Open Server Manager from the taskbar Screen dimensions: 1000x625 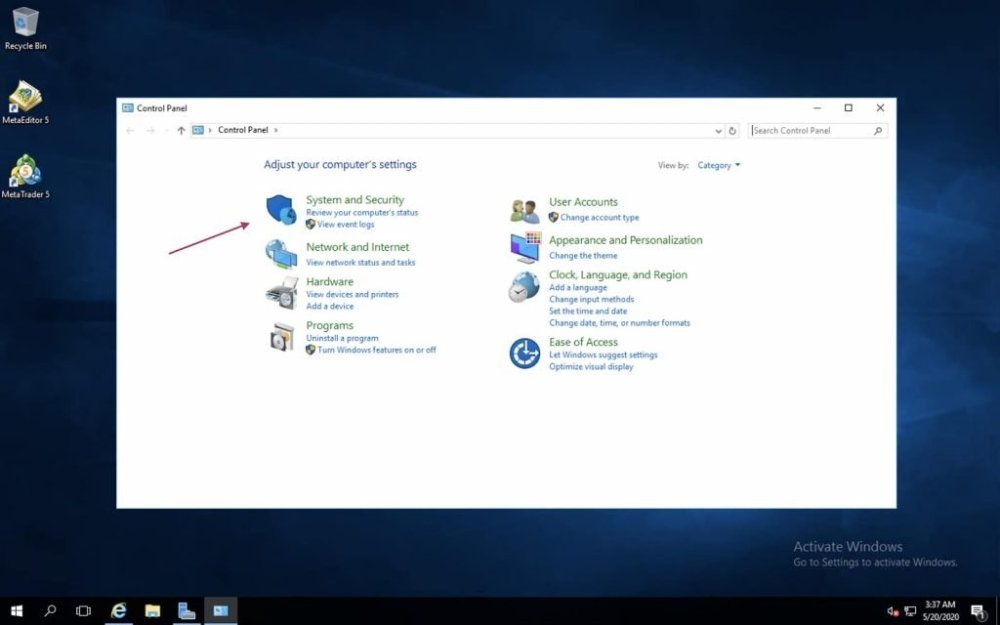(x=186, y=611)
